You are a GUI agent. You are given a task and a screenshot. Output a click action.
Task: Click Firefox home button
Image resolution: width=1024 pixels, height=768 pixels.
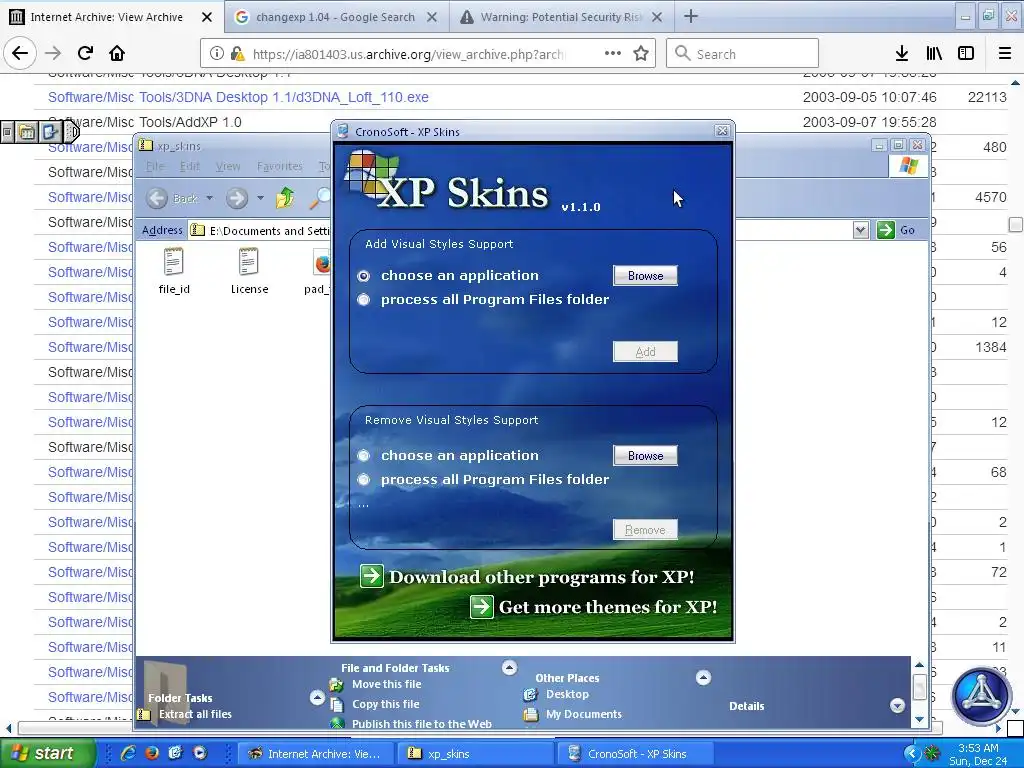pos(117,54)
